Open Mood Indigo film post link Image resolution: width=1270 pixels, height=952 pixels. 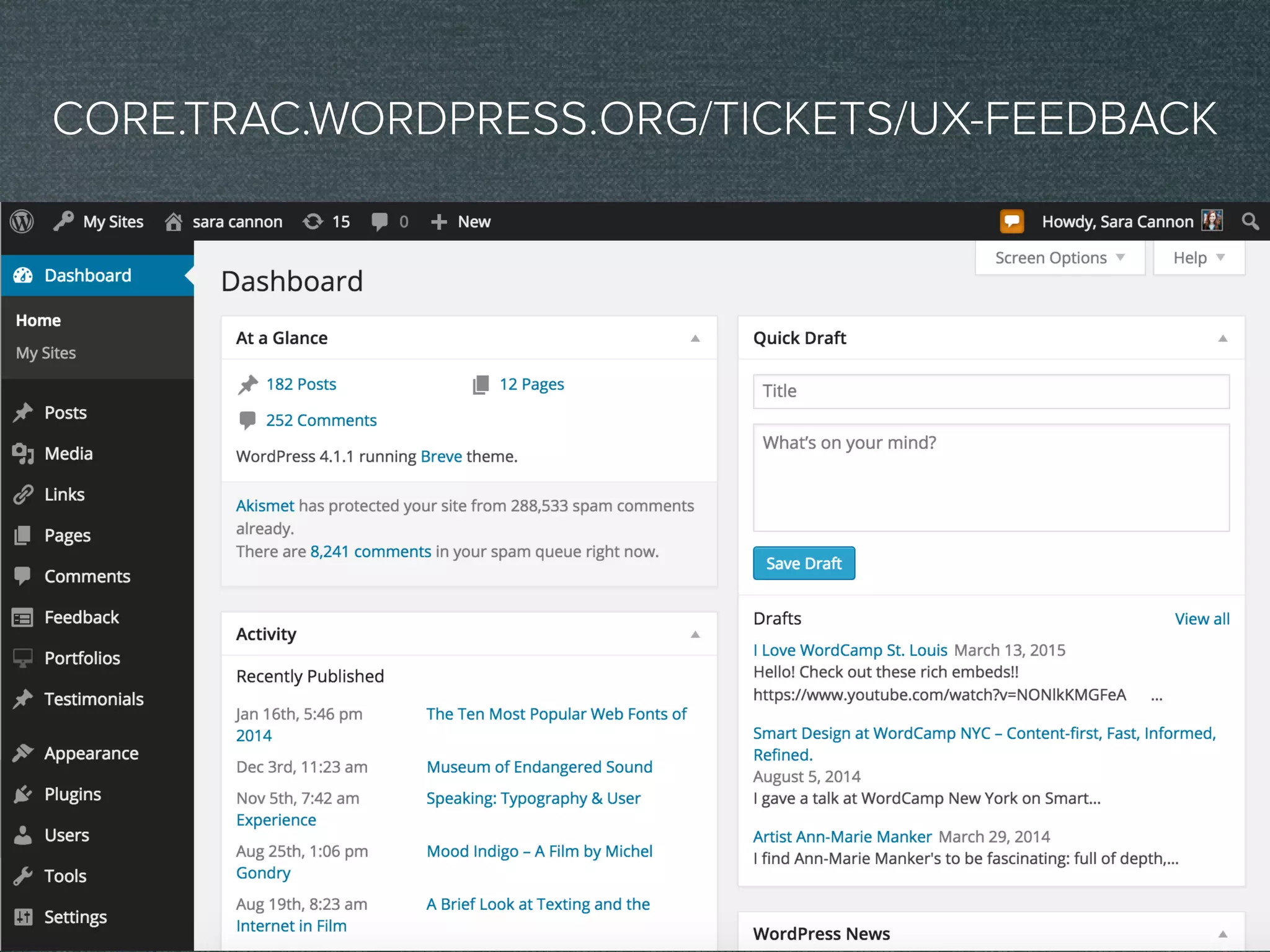(x=540, y=851)
